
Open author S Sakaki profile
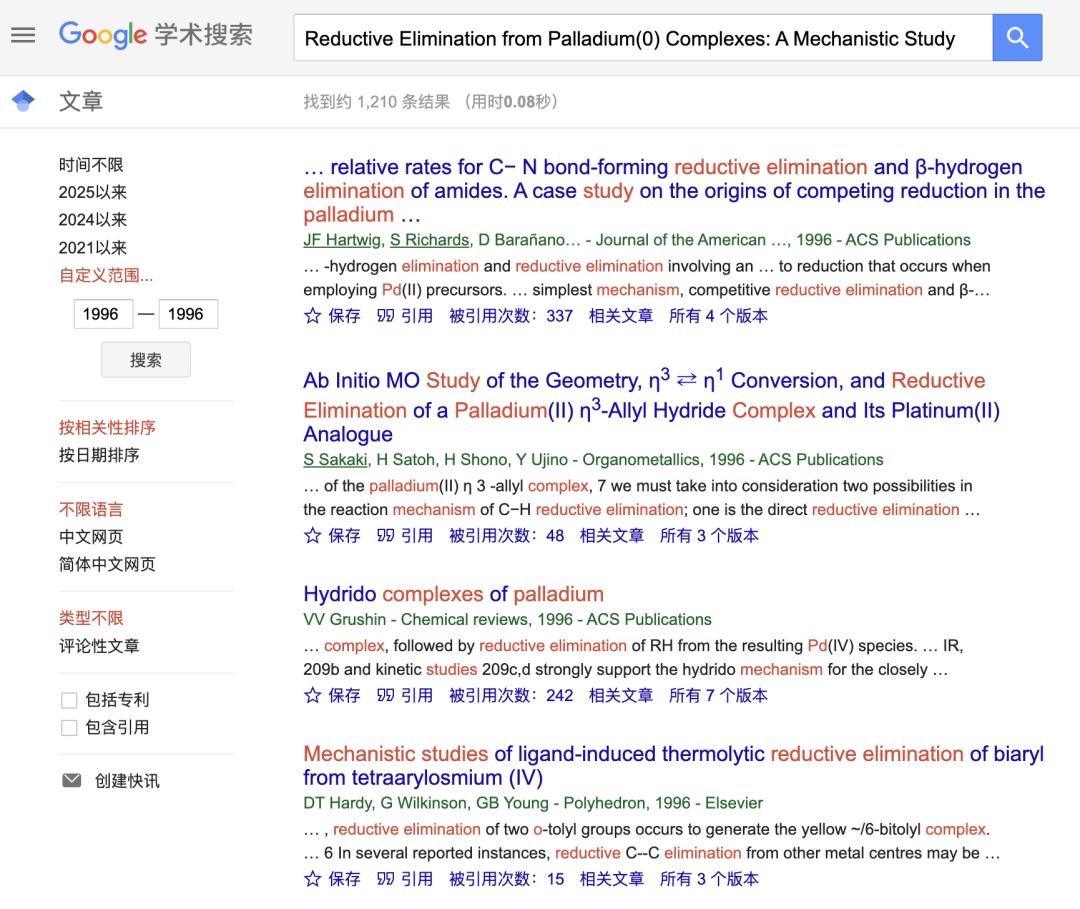335,459
